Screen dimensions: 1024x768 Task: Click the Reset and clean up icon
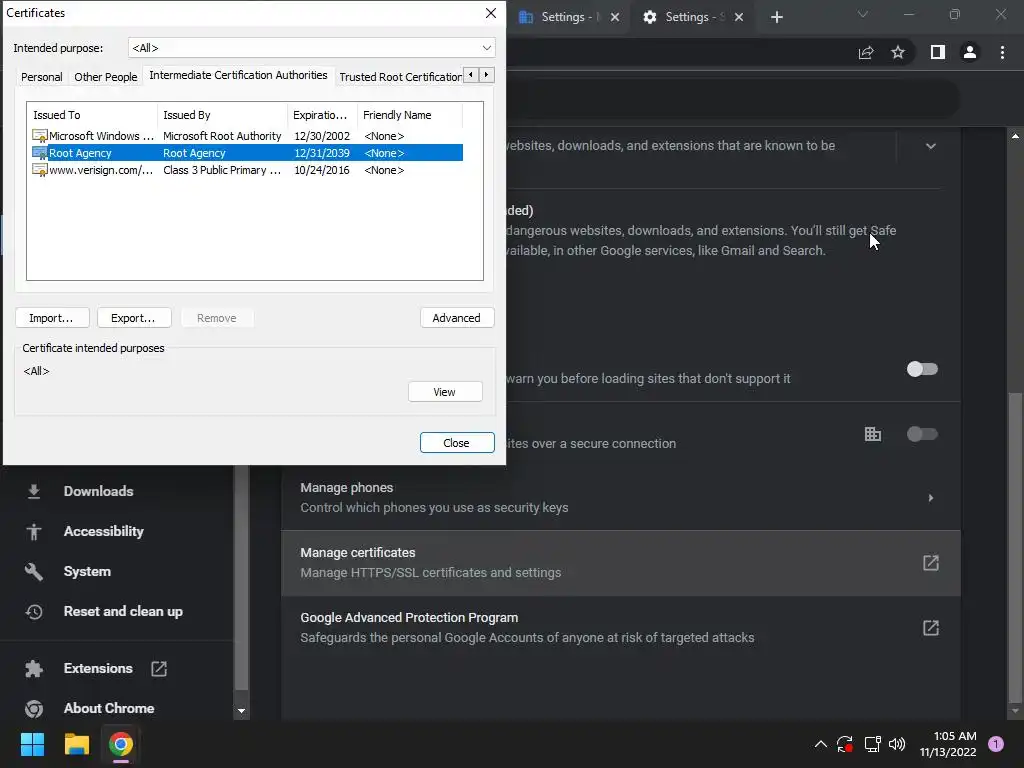(x=34, y=612)
